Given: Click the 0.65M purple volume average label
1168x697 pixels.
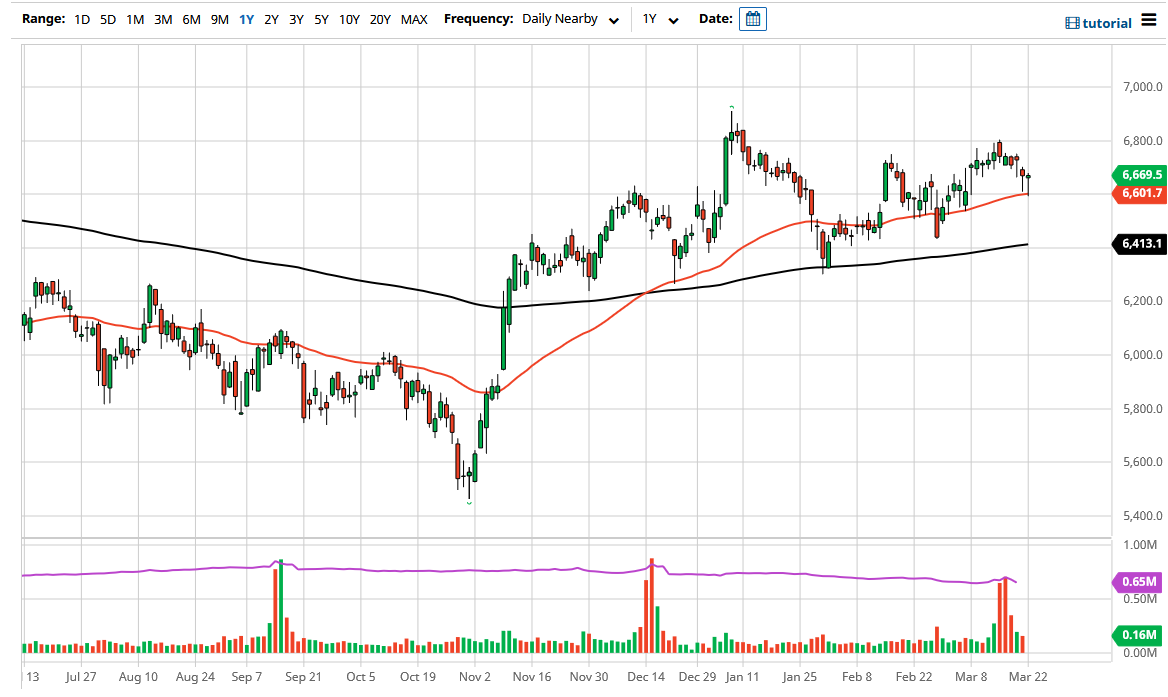Looking at the screenshot, I should 1139,582.
